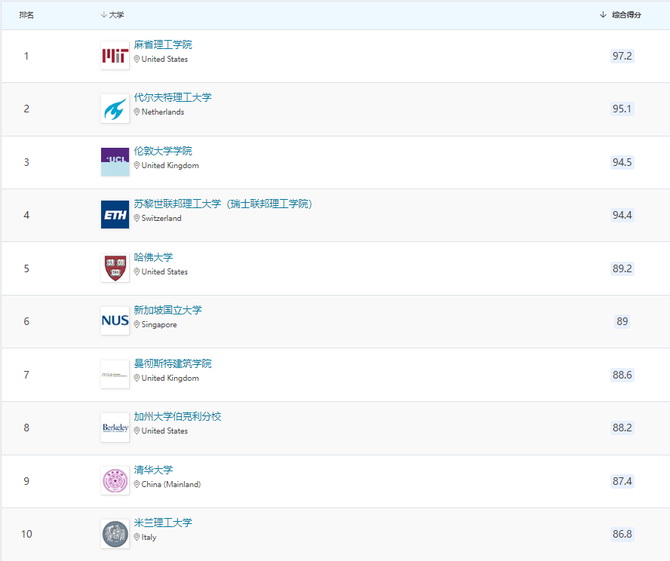Click the ETH logo in row 4
Screen dimensions: 670x561
(x=115, y=214)
